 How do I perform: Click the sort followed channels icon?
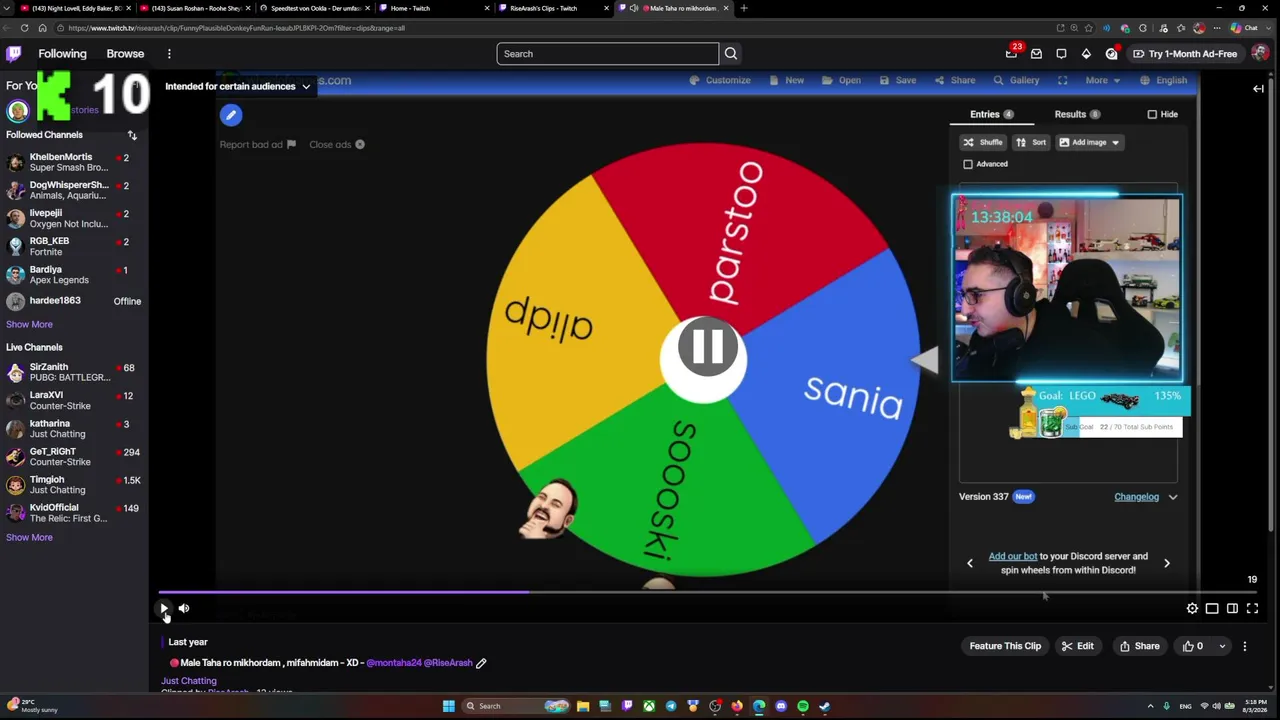tap(132, 135)
